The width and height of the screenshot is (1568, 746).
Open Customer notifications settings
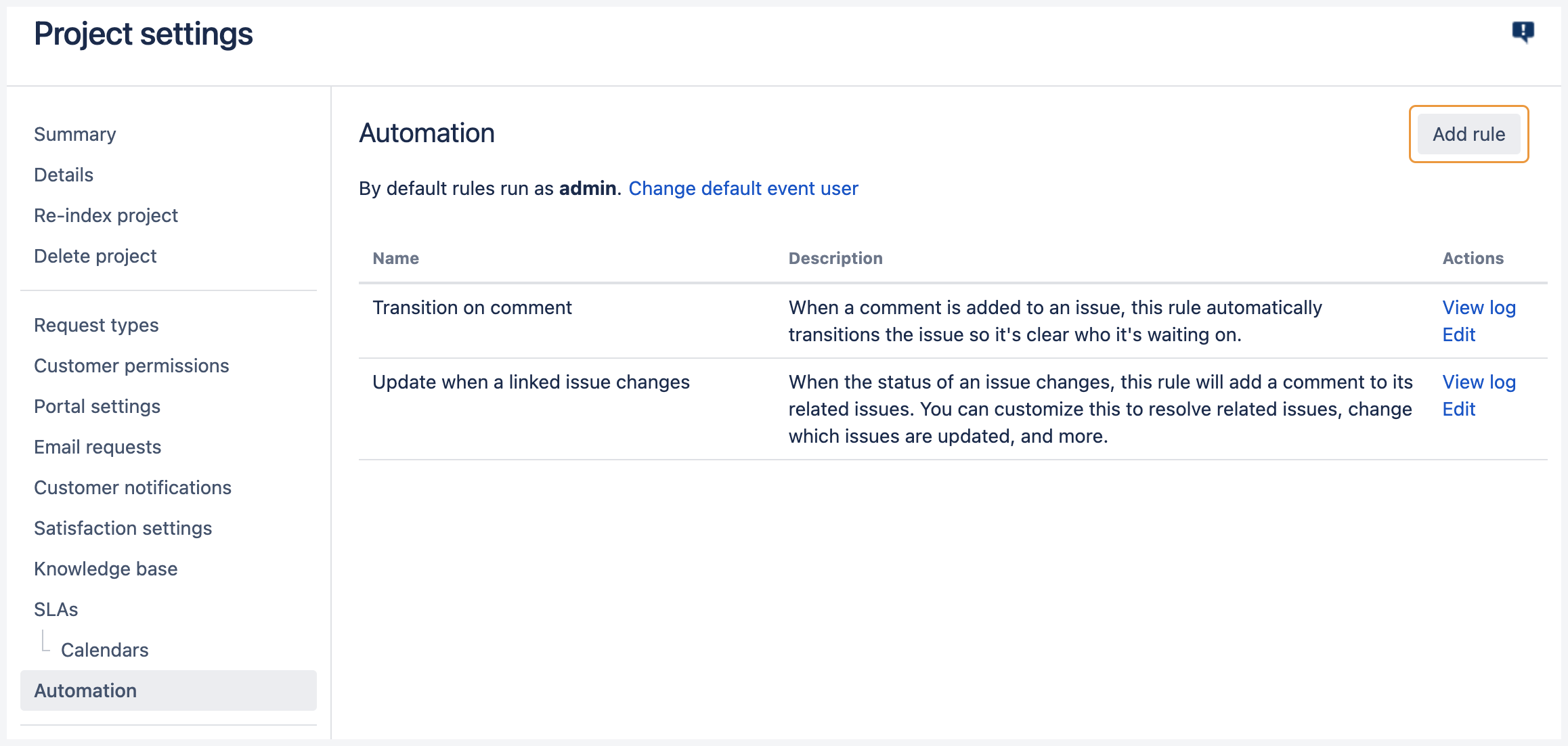point(133,487)
